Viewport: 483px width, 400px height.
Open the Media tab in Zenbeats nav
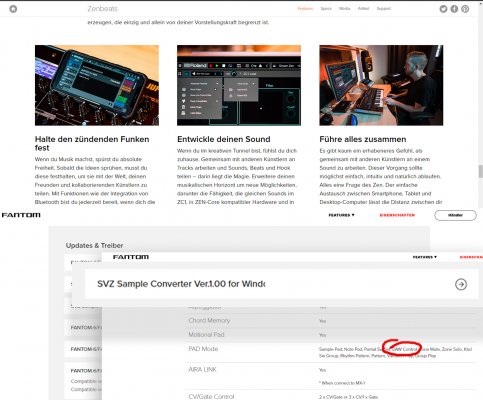pos(344,9)
